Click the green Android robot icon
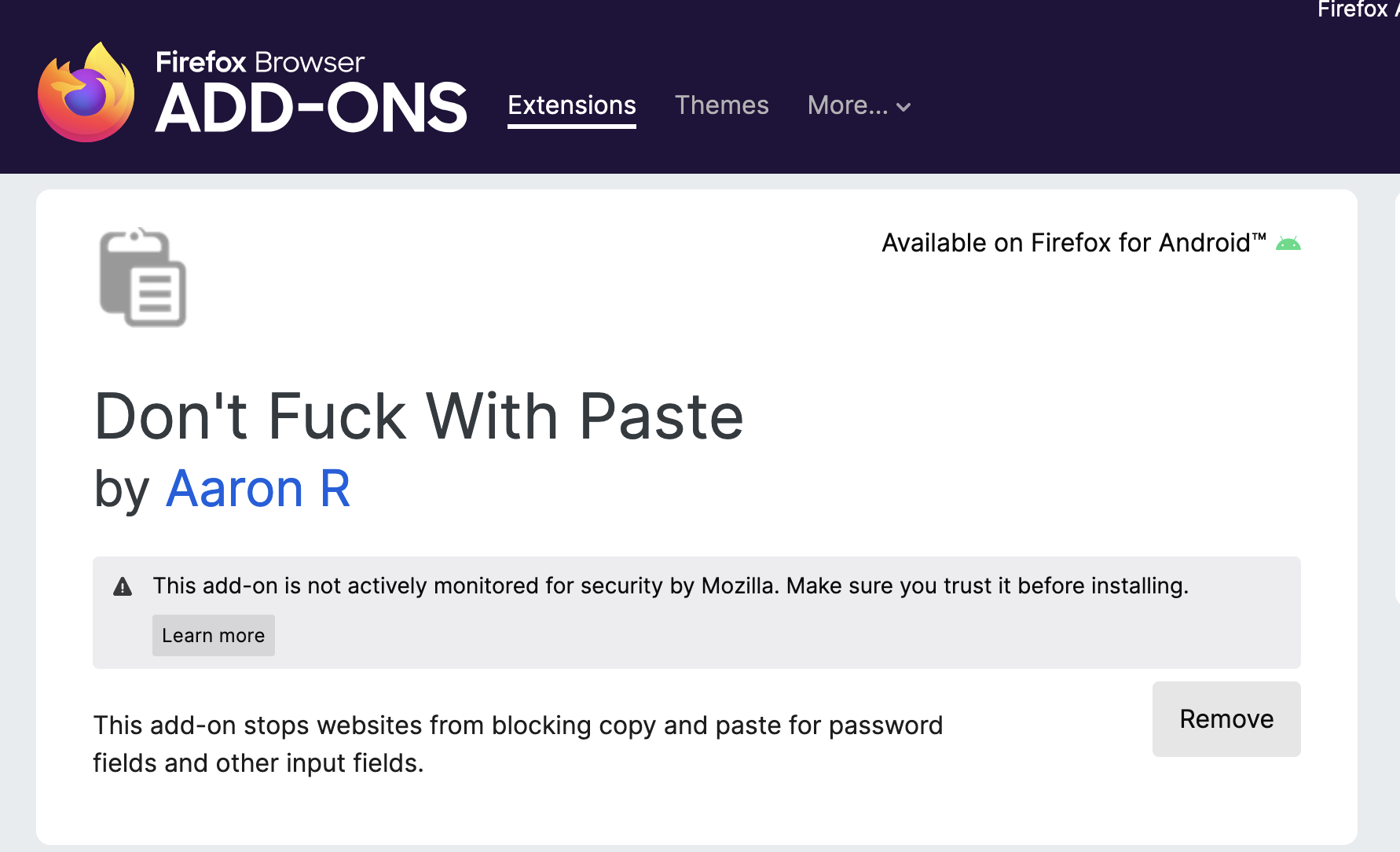 (1288, 244)
